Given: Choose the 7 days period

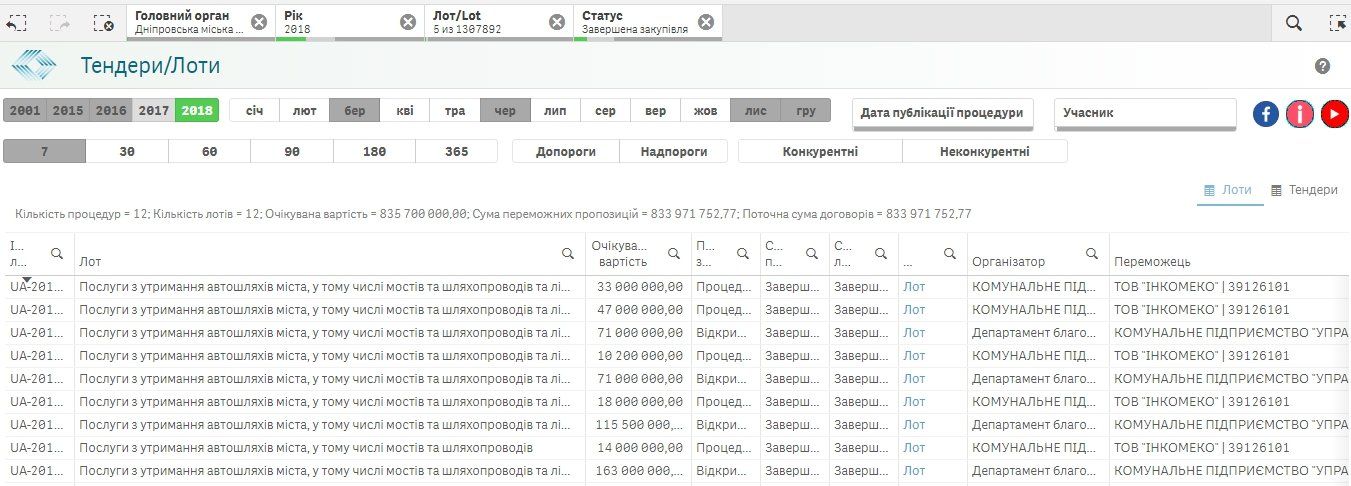Looking at the screenshot, I should [45, 152].
